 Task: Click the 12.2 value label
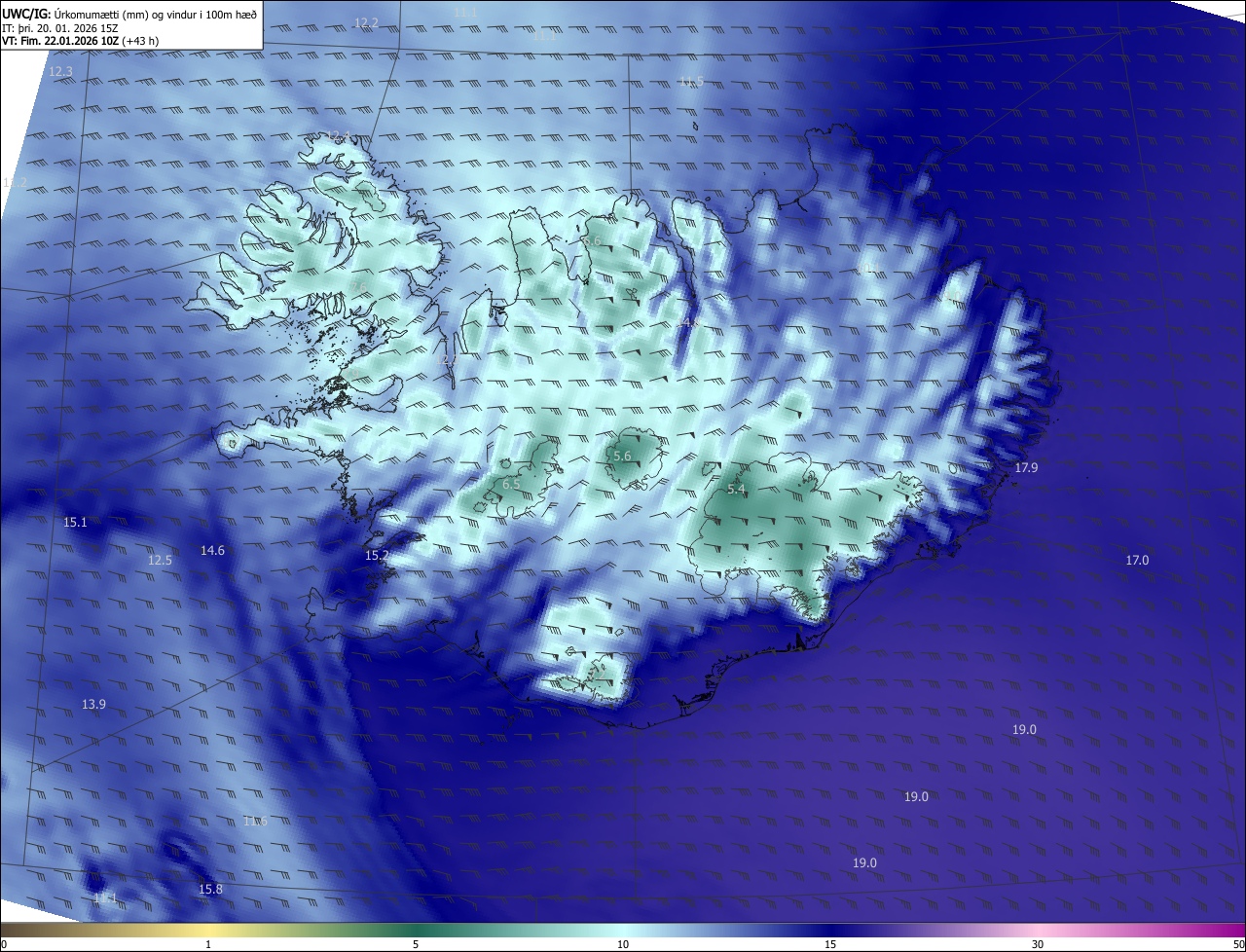point(367,22)
